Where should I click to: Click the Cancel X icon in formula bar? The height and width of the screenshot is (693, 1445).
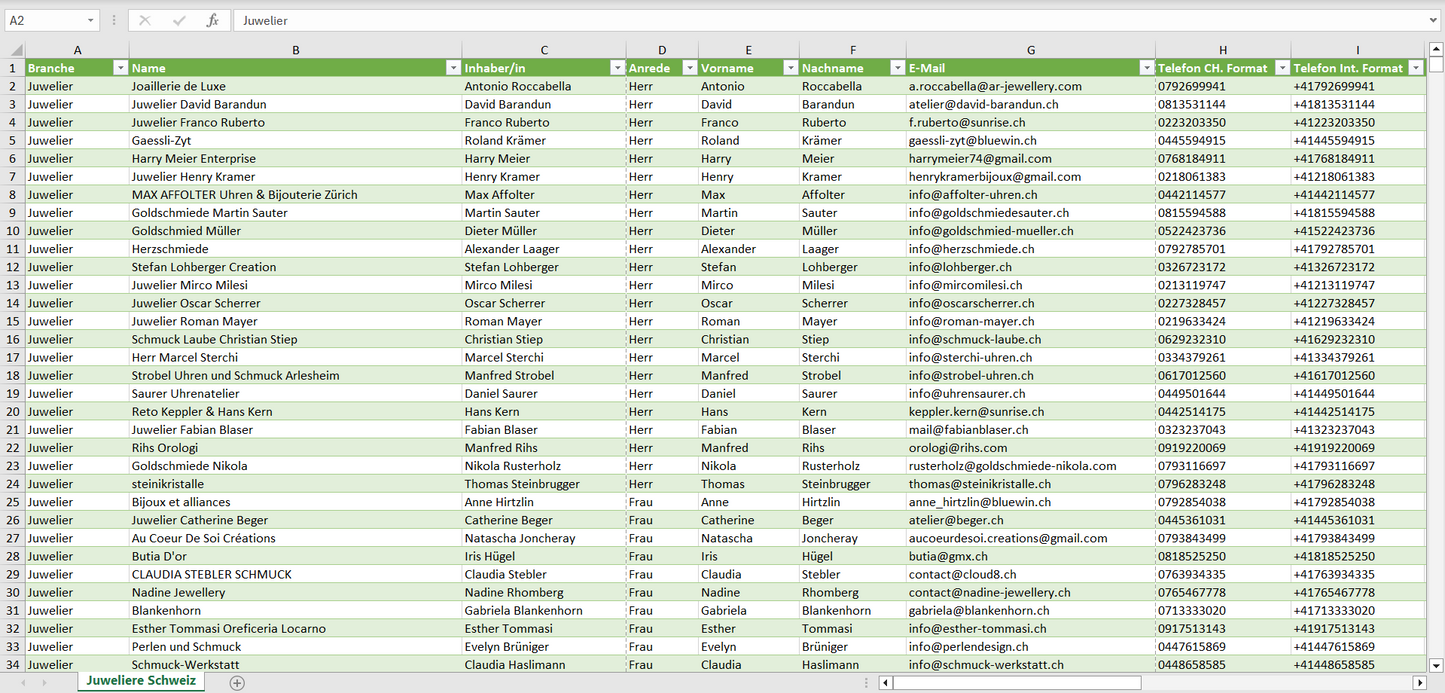point(145,20)
